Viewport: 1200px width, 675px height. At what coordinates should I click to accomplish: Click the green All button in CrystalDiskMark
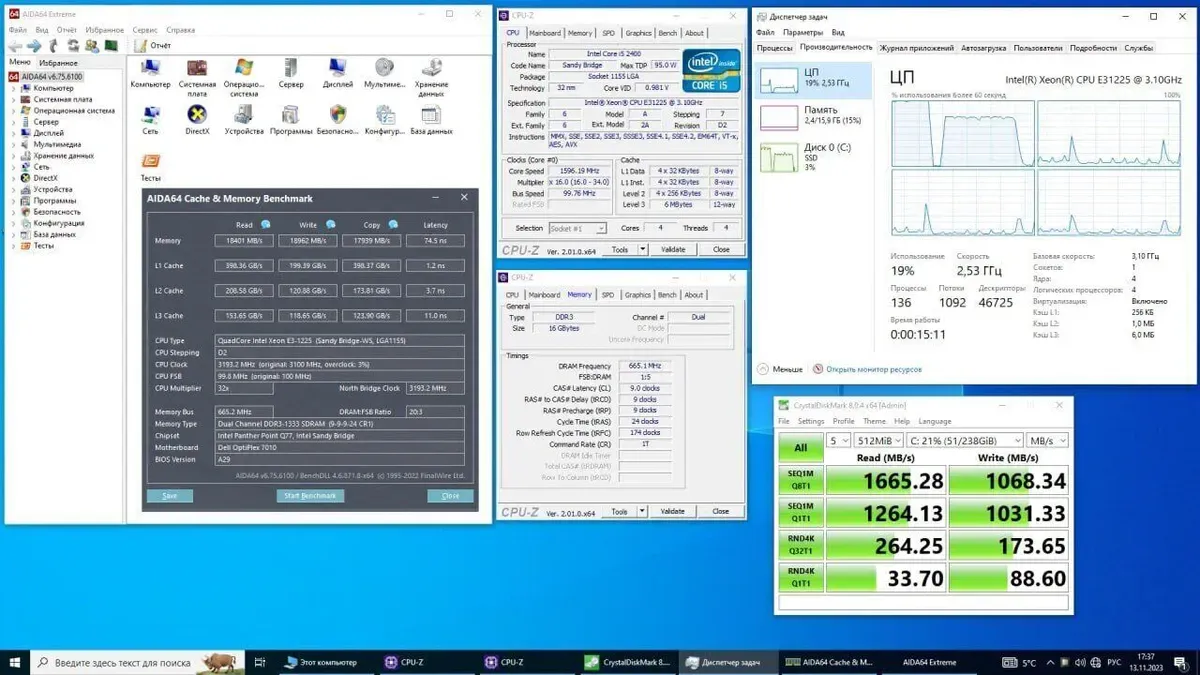801,448
